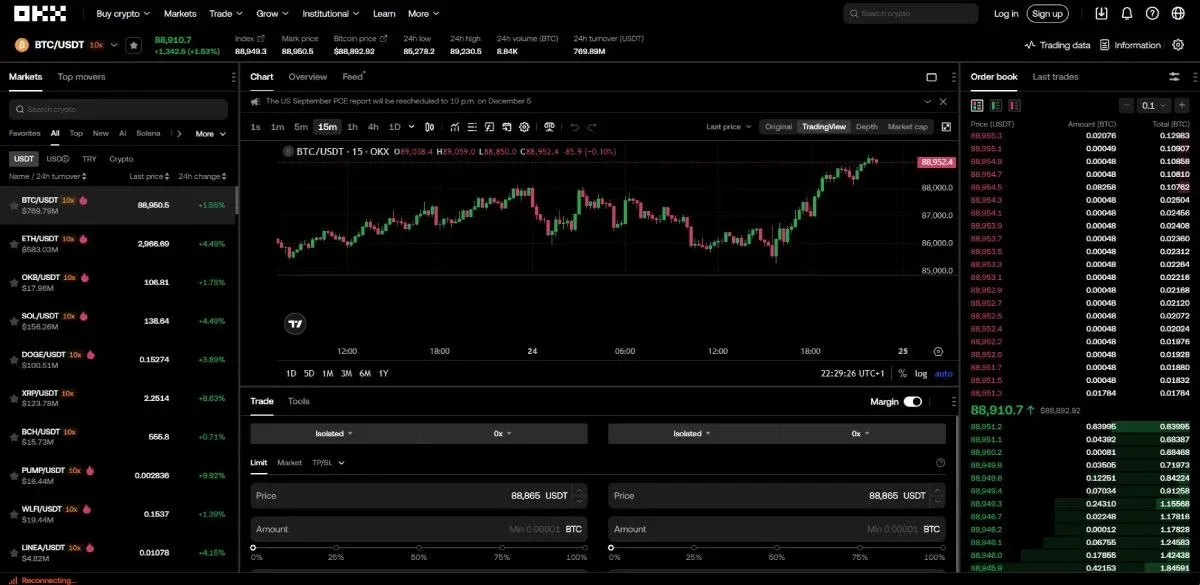Open More market filters dropdown

[x=209, y=133]
